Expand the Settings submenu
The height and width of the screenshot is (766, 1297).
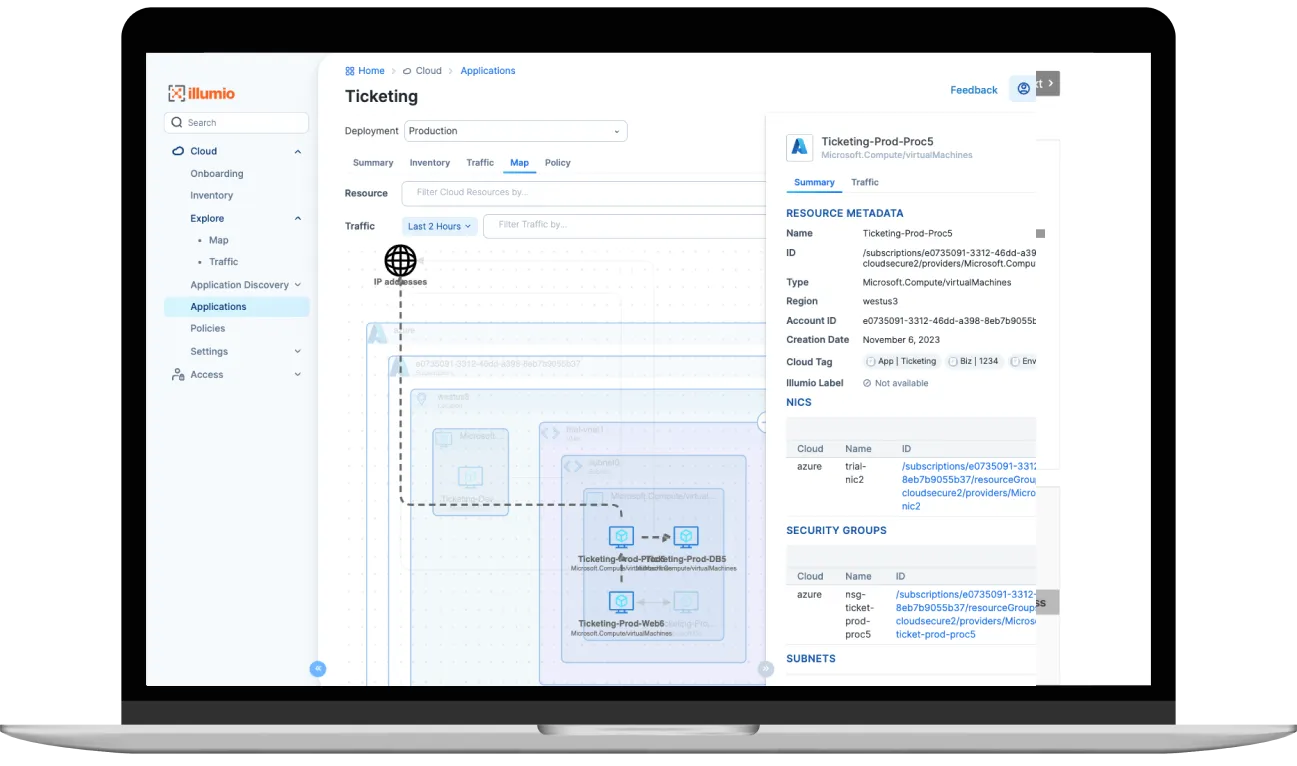click(298, 352)
